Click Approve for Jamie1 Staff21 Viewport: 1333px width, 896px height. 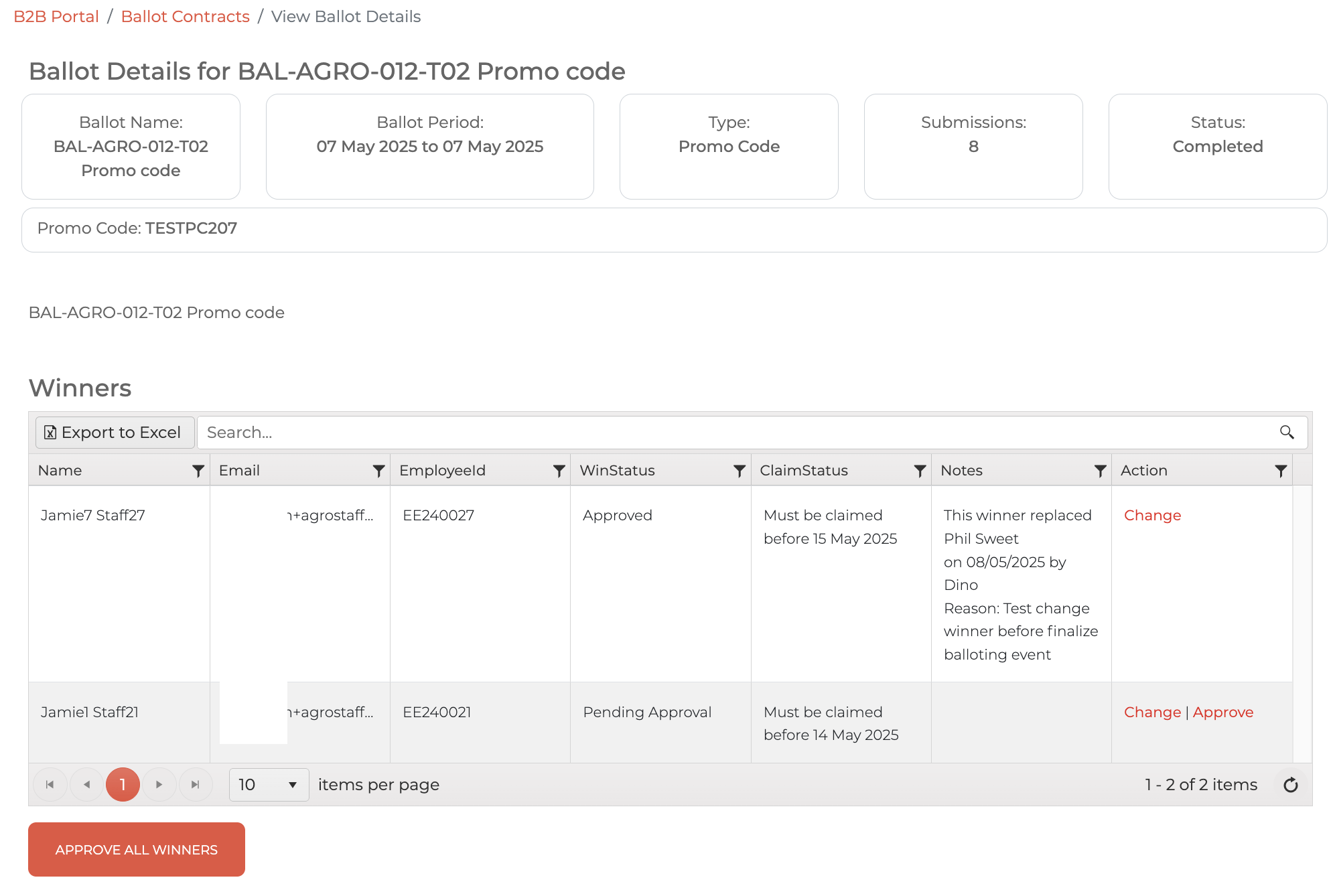click(x=1222, y=713)
